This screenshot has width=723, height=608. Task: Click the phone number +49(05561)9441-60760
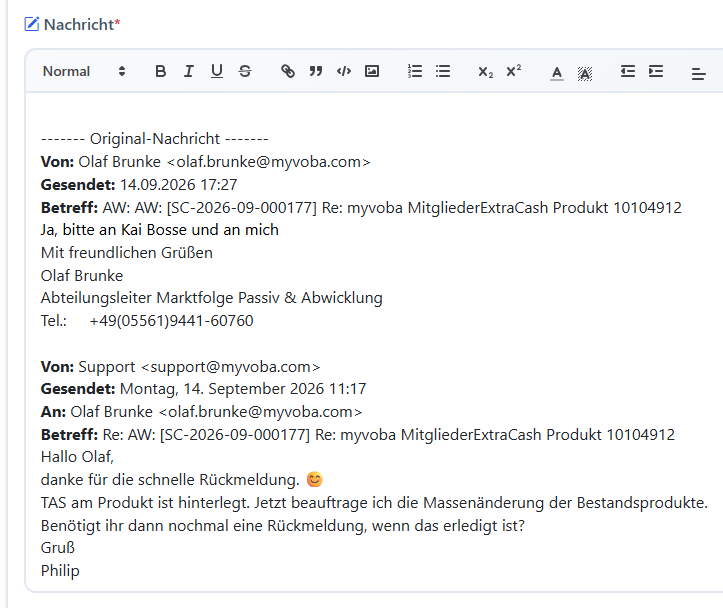172,321
